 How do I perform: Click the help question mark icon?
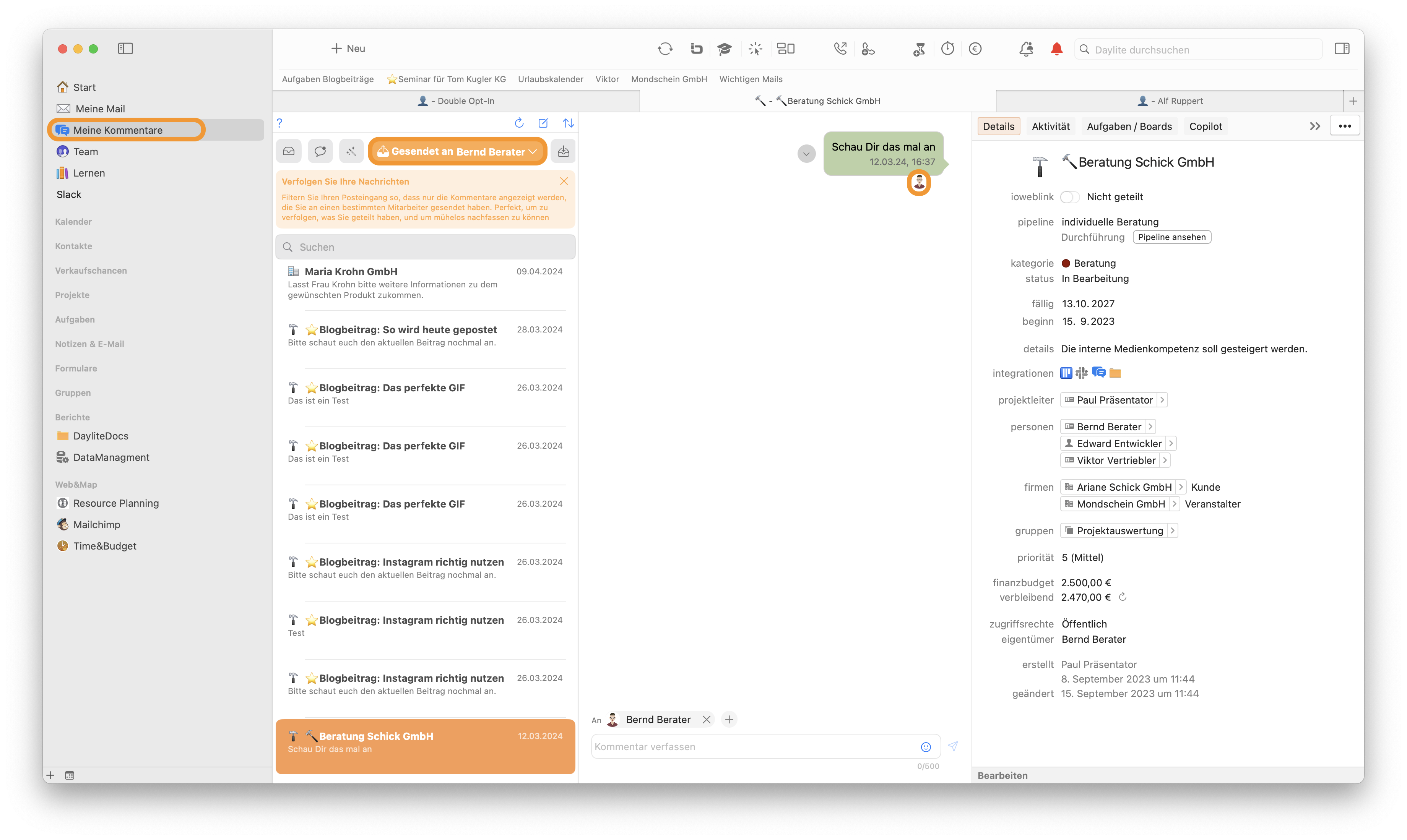[279, 123]
